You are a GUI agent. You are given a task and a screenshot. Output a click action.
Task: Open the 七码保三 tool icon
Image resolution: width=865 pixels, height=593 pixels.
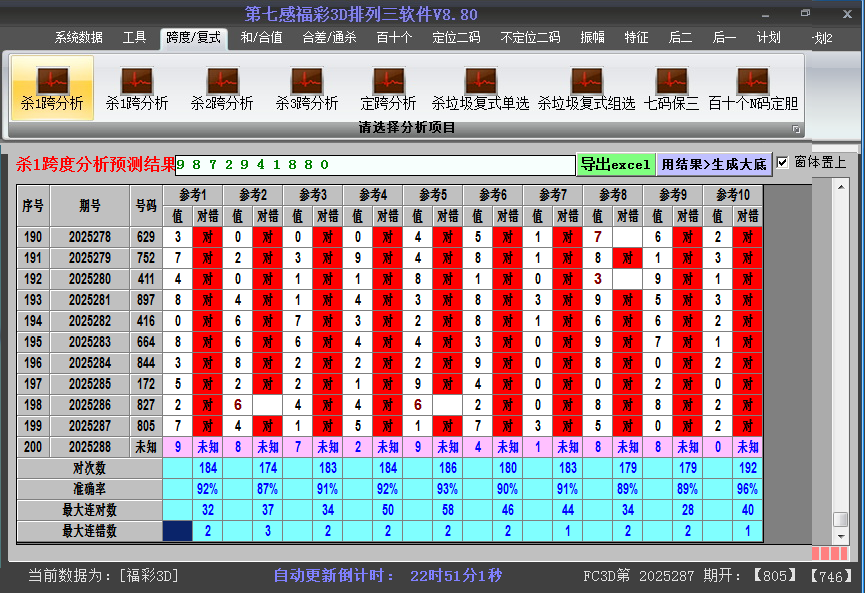[x=671, y=88]
